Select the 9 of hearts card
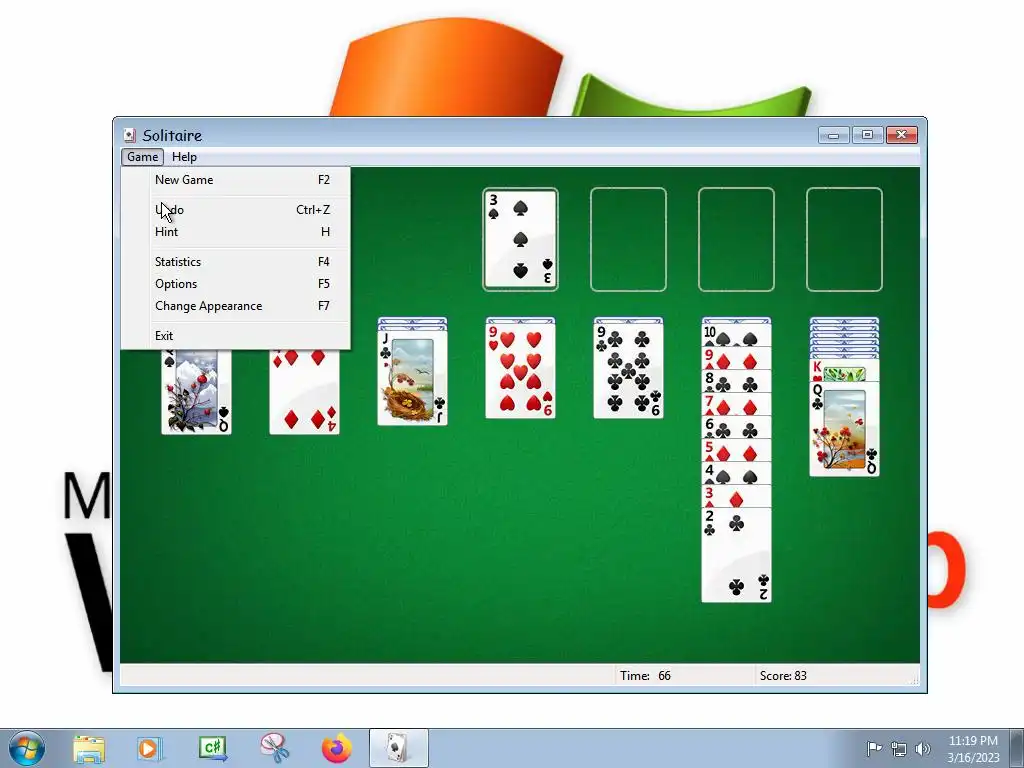The width and height of the screenshot is (1024, 768). 520,371
